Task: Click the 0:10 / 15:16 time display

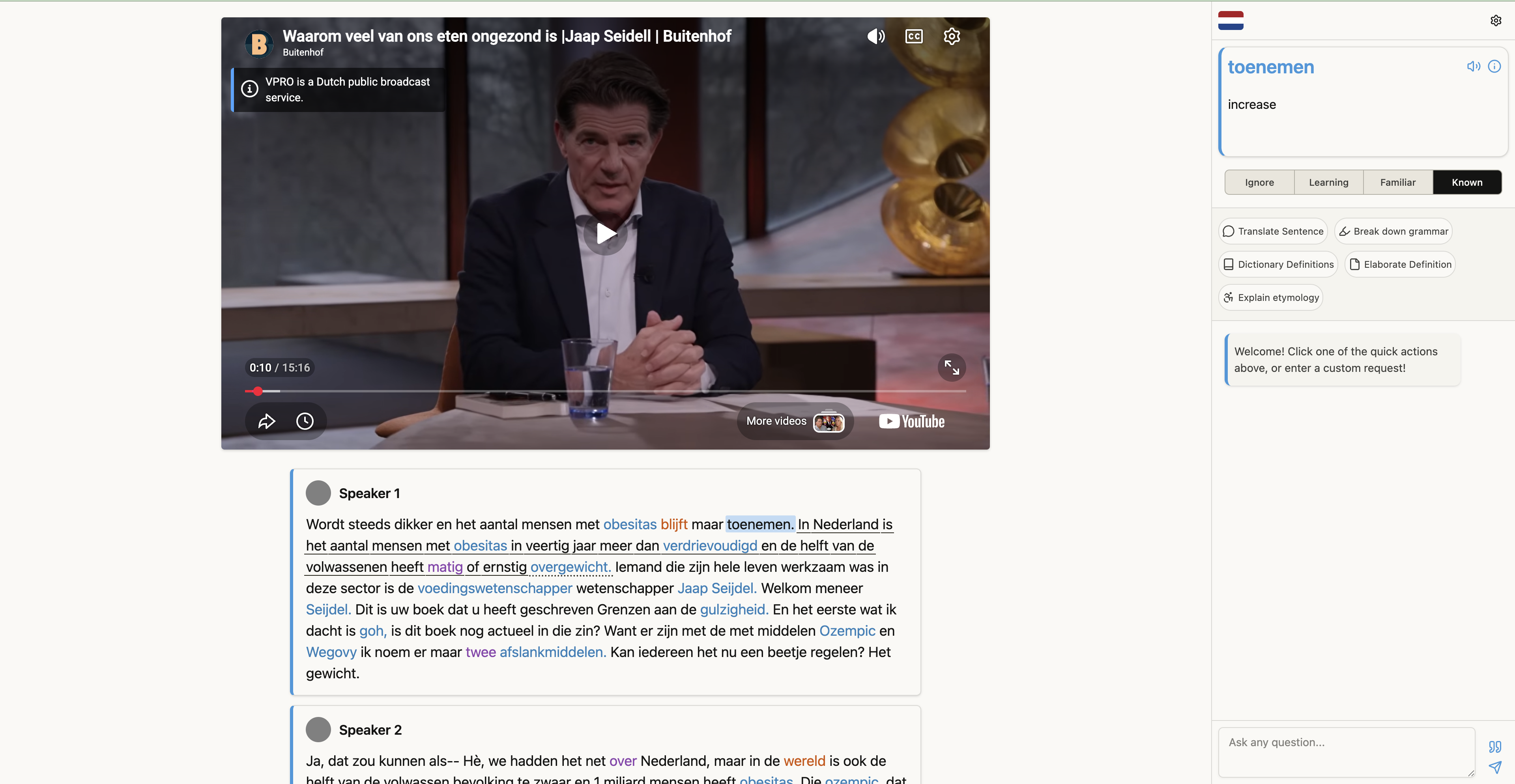Action: [x=279, y=367]
